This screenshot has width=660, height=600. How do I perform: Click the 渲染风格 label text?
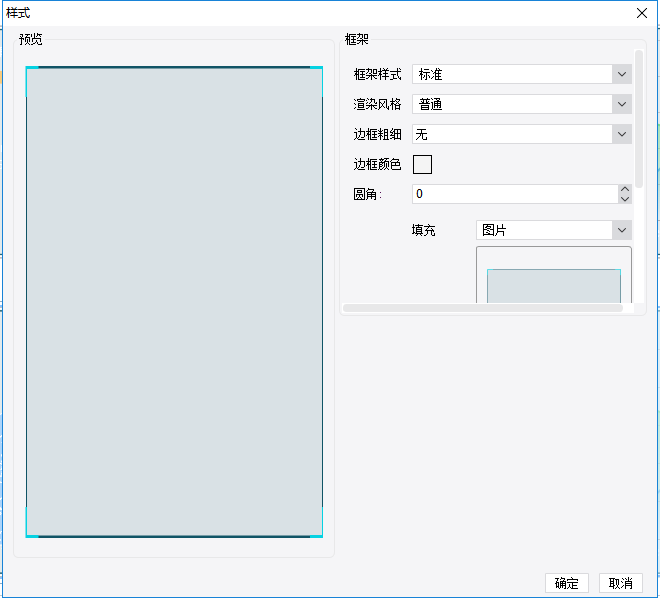[377, 104]
